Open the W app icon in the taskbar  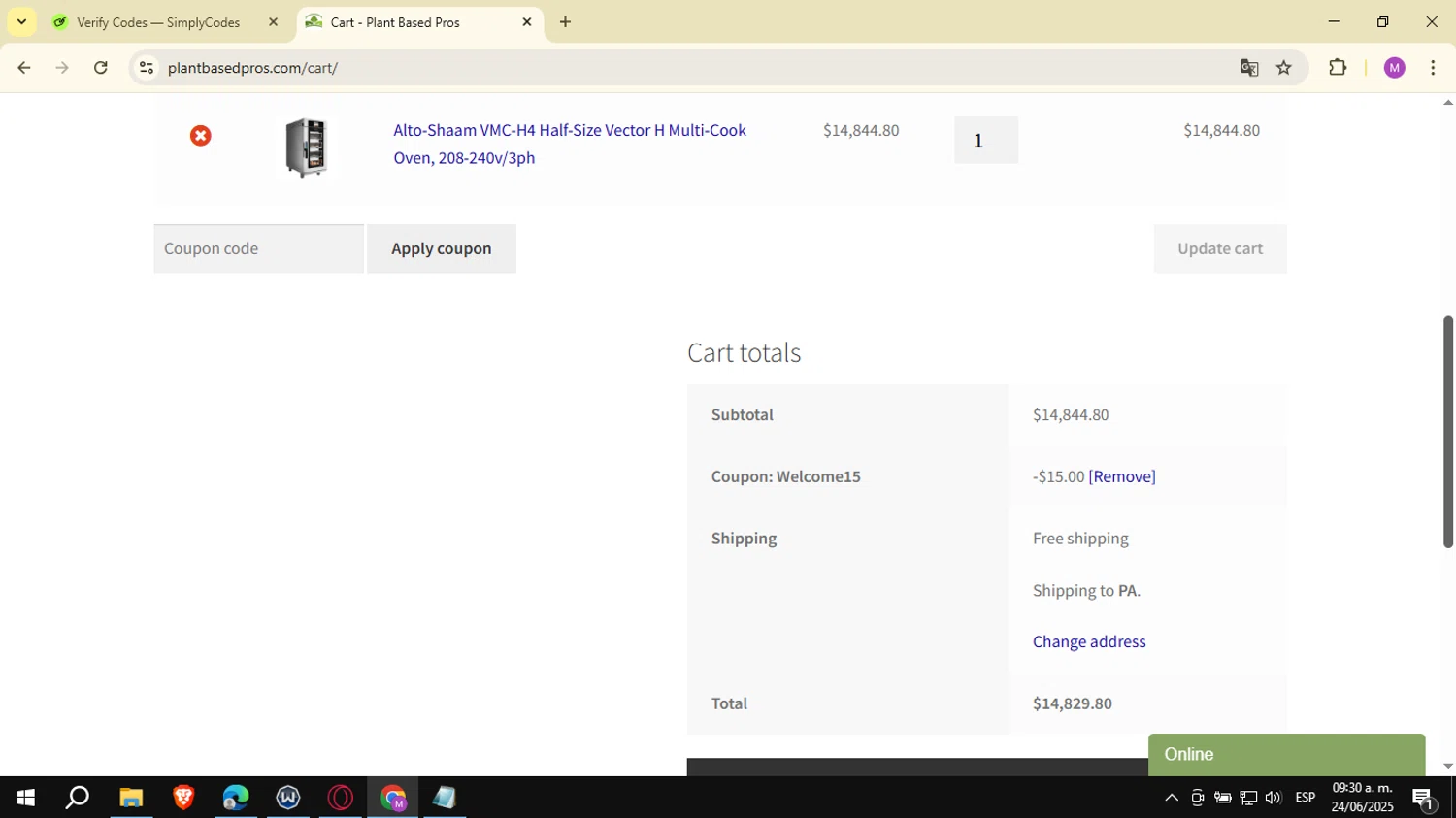click(288, 798)
